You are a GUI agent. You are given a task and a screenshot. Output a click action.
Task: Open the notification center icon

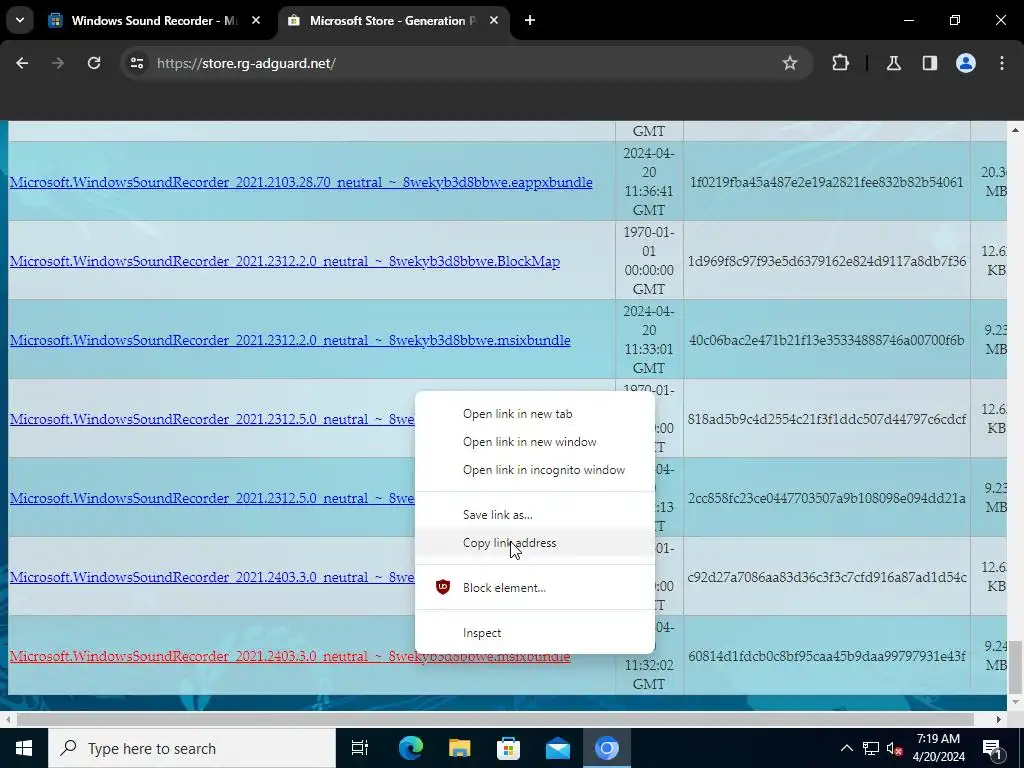pyautogui.click(x=993, y=748)
